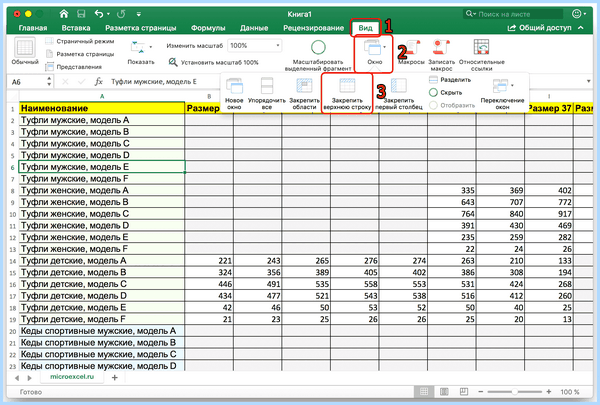Open Переключение окон dropdown
The image size is (600, 405).
pos(502,94)
